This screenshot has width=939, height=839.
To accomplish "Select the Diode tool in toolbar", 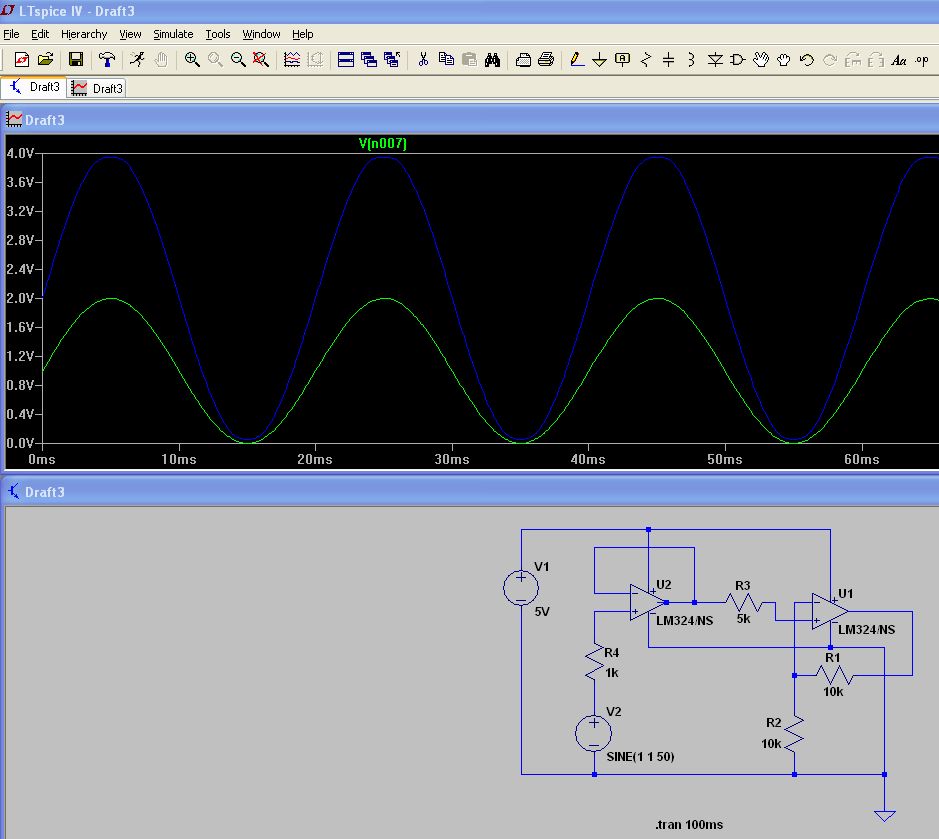I will point(715,60).
